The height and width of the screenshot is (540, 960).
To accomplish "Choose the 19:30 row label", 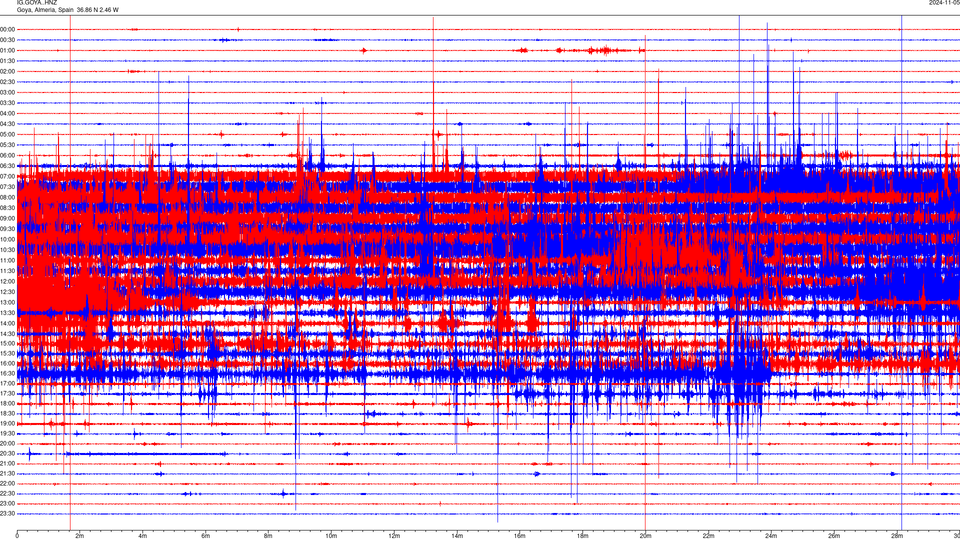I will click(7, 433).
